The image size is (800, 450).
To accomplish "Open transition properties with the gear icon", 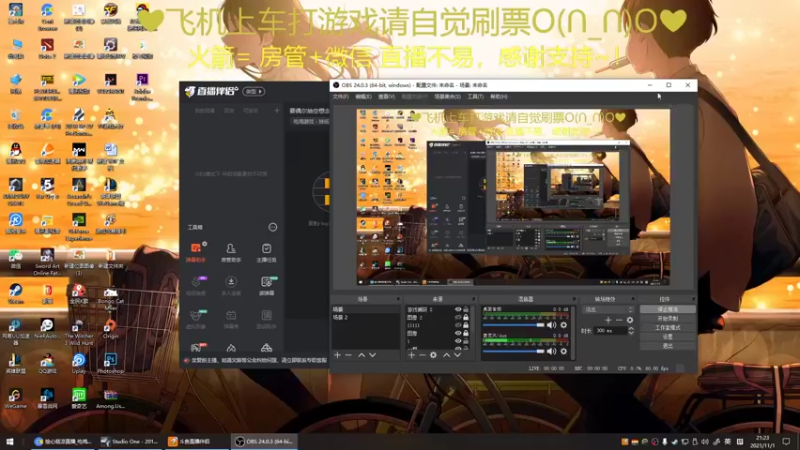I will point(630,320).
